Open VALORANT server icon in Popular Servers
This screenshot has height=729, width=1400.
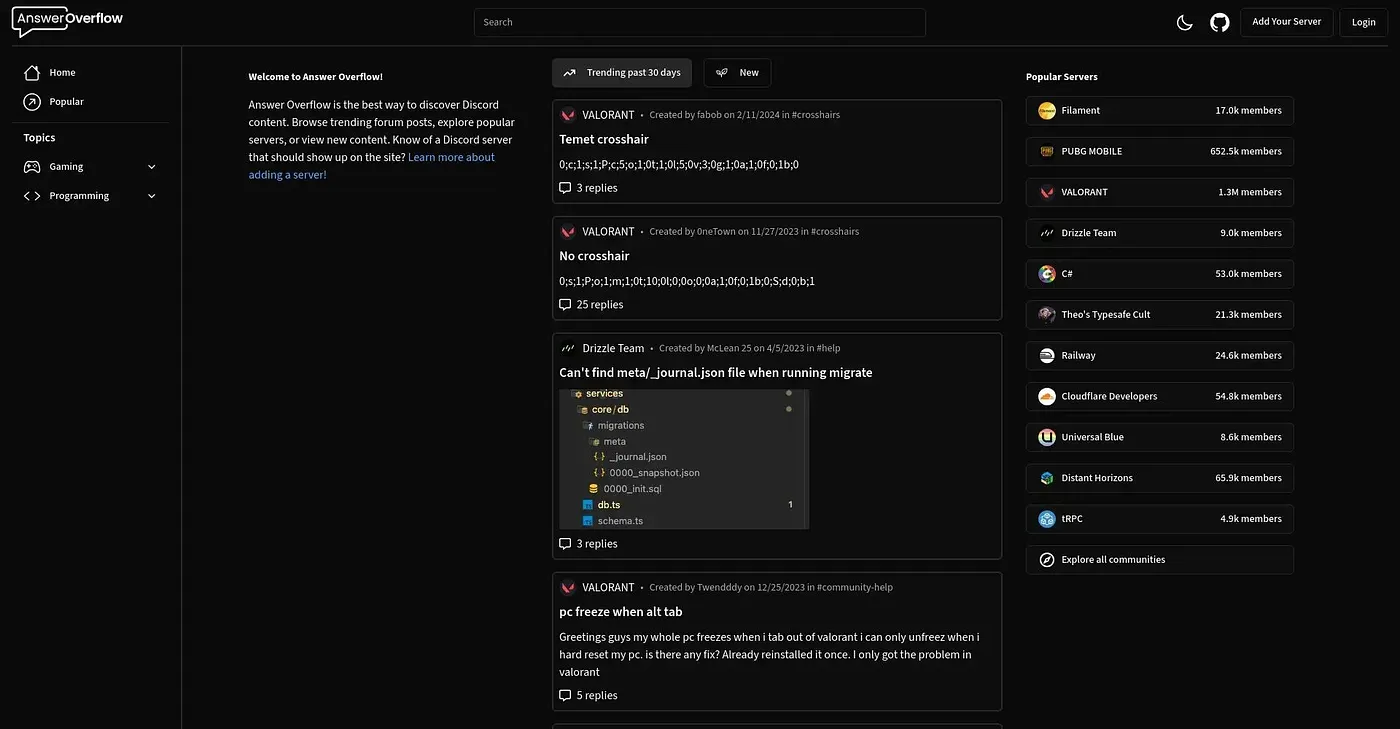point(1047,192)
